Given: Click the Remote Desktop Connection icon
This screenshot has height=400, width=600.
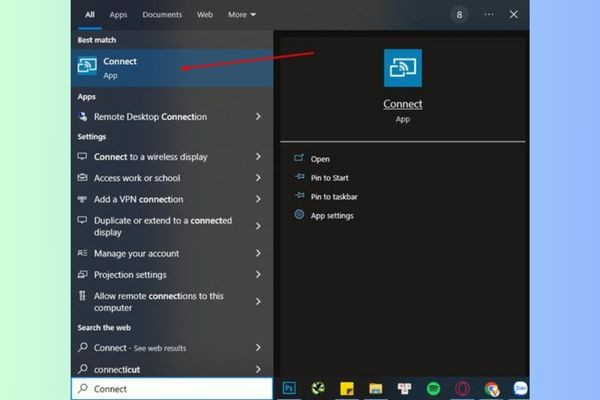Looking at the screenshot, I should pos(83,116).
